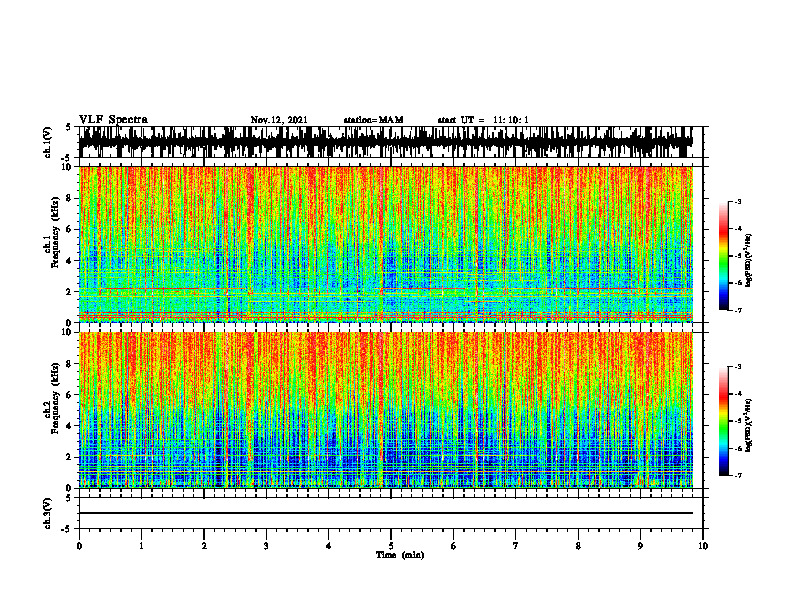The image size is (792, 612).
Task: Click the ch.2 spectrogram color scale bar
Action: 723,421
